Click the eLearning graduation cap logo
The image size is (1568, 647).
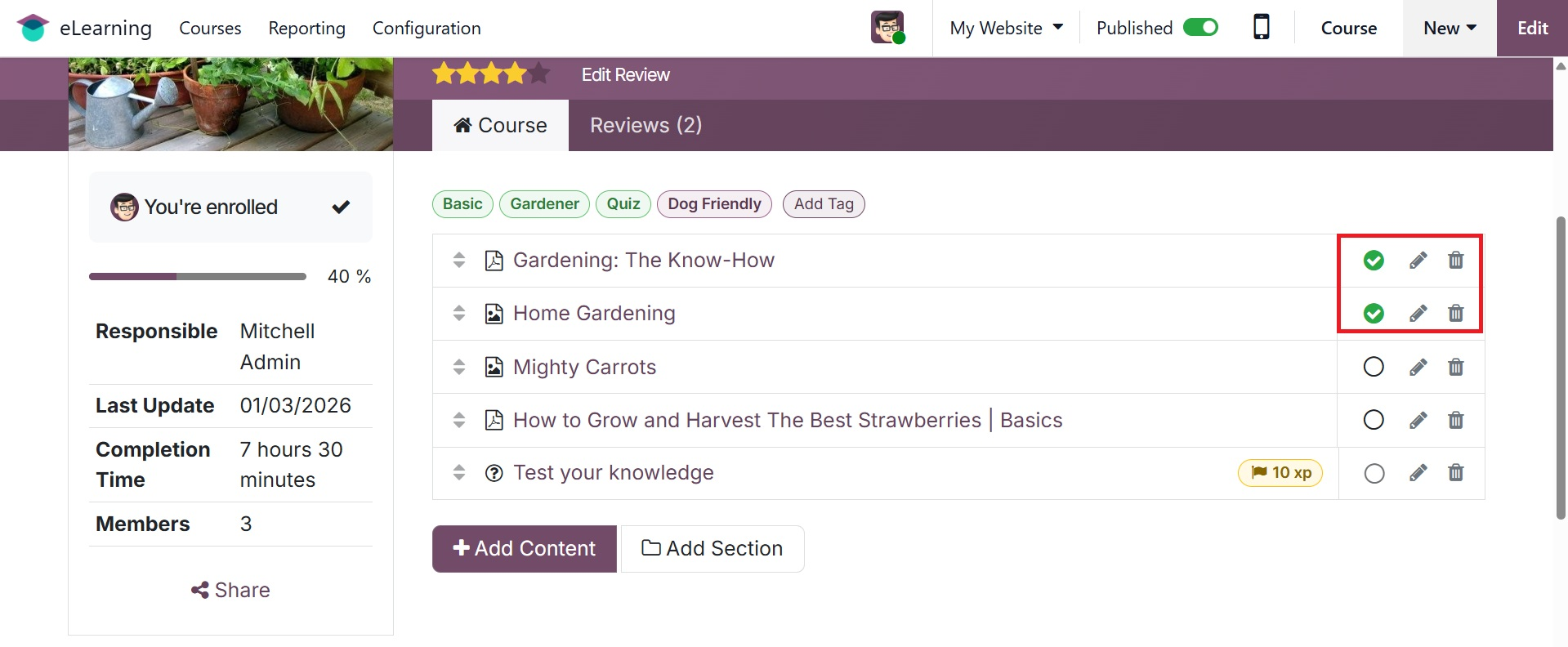coord(33,28)
